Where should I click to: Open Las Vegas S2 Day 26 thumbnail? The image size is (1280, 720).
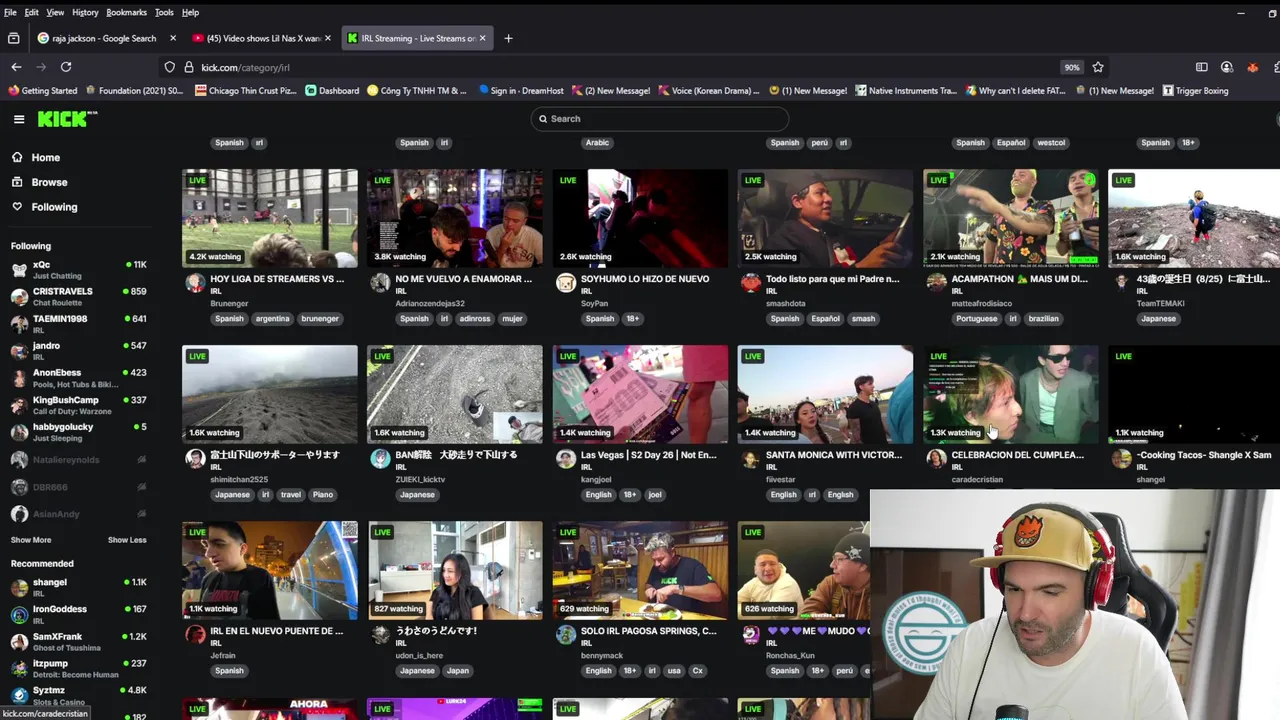(640, 394)
